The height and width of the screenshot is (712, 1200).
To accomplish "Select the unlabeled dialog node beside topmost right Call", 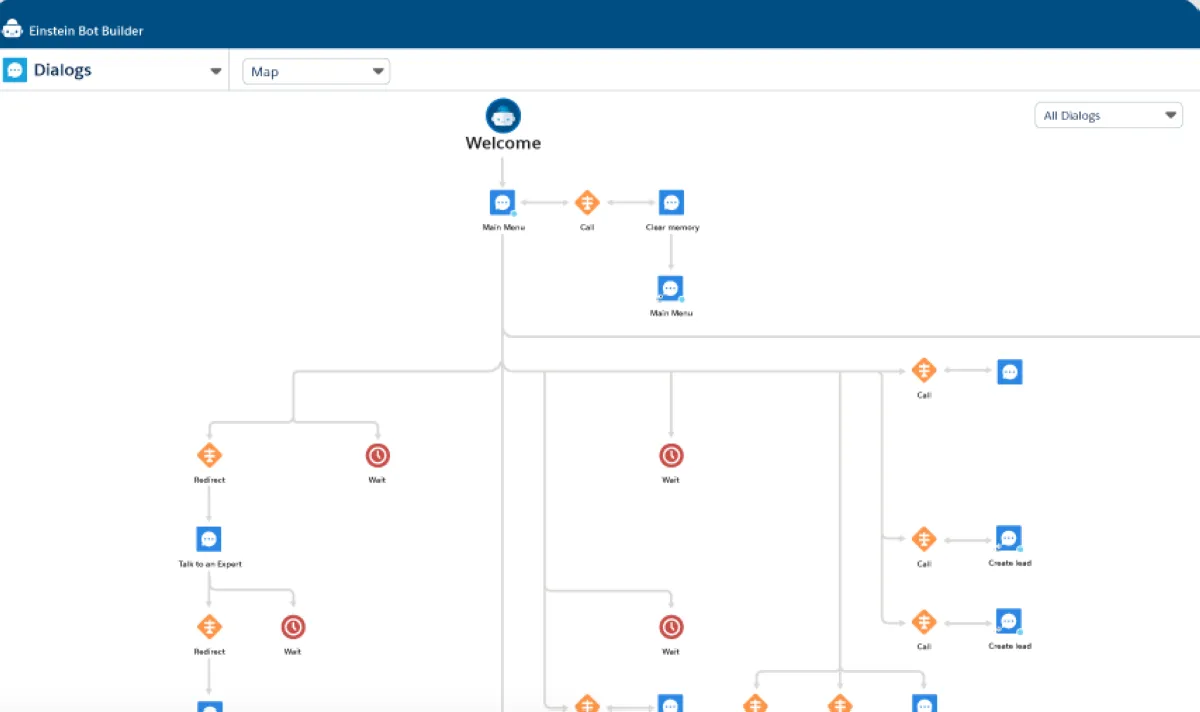I will coord(1010,372).
